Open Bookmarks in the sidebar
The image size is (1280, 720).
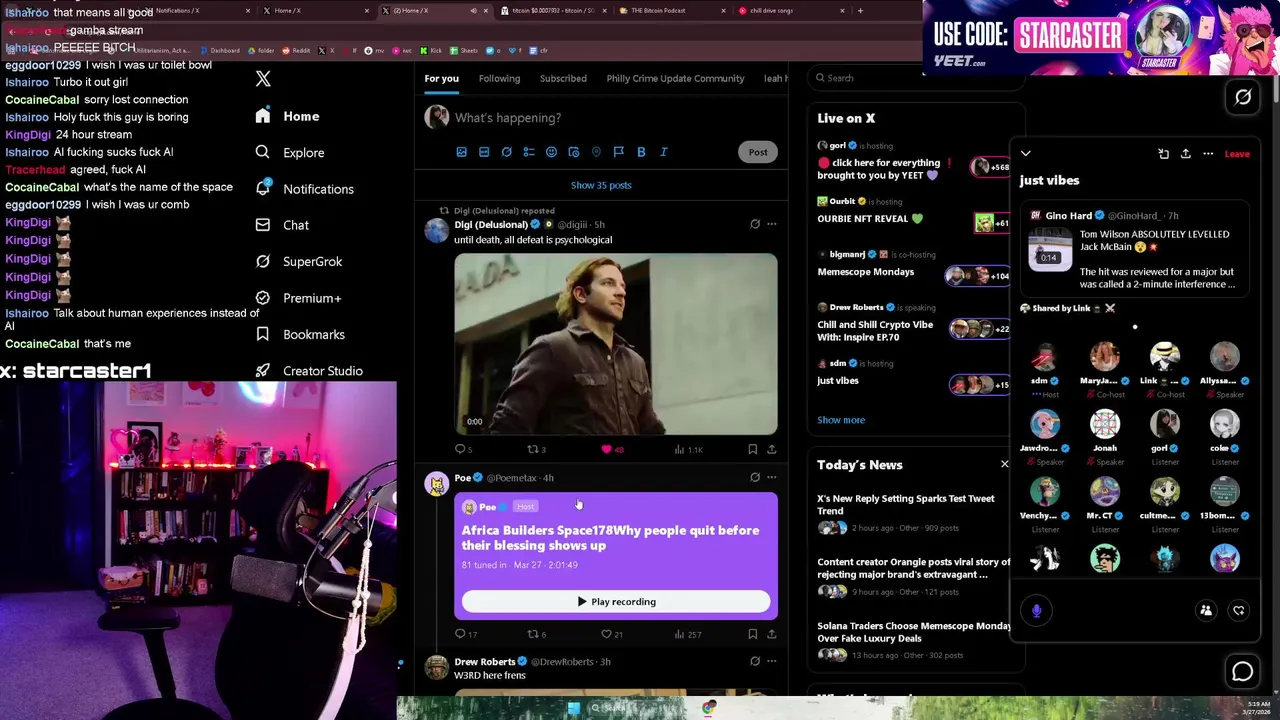click(x=299, y=334)
